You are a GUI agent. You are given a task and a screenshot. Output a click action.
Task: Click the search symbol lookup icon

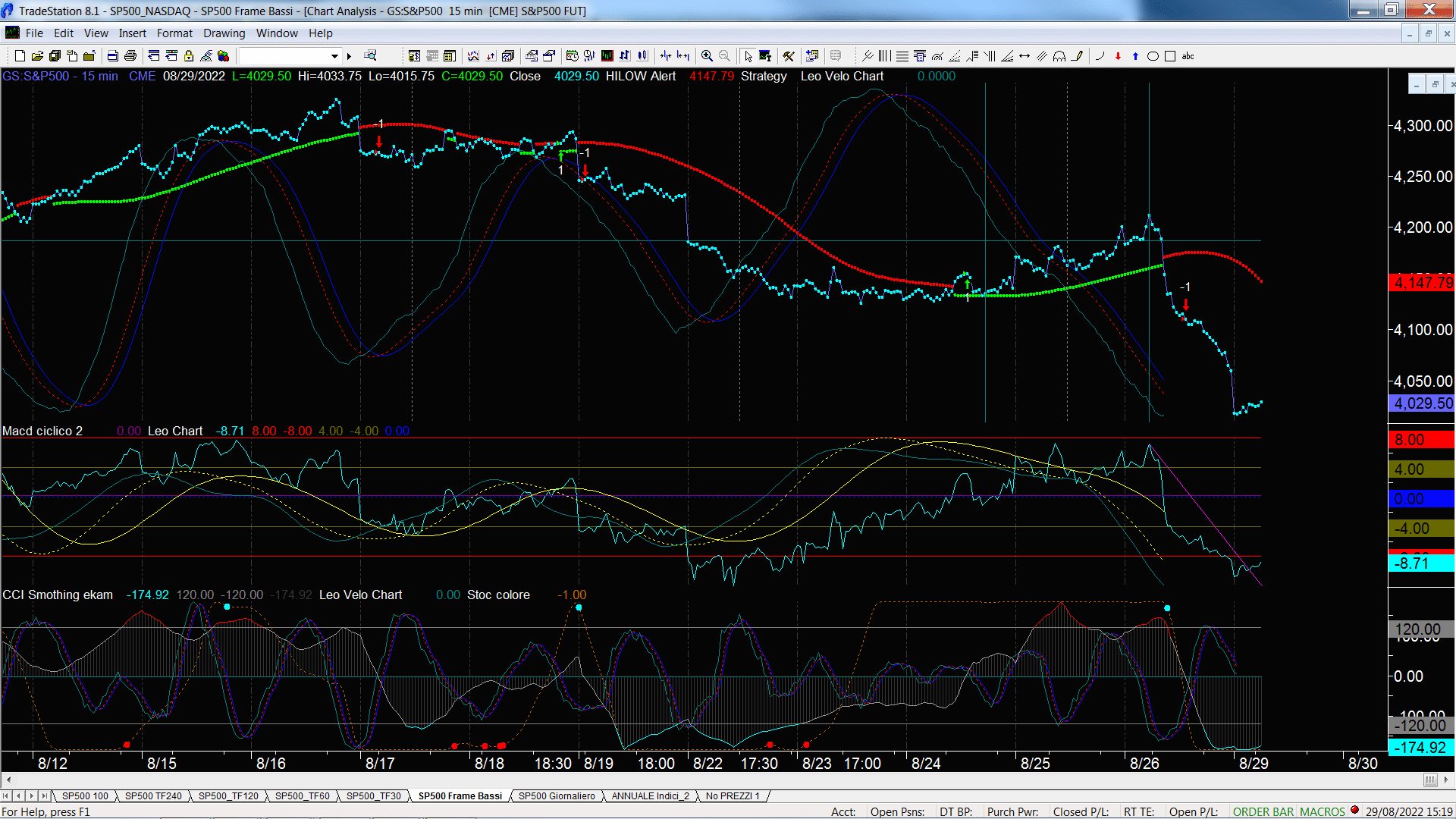click(x=370, y=56)
